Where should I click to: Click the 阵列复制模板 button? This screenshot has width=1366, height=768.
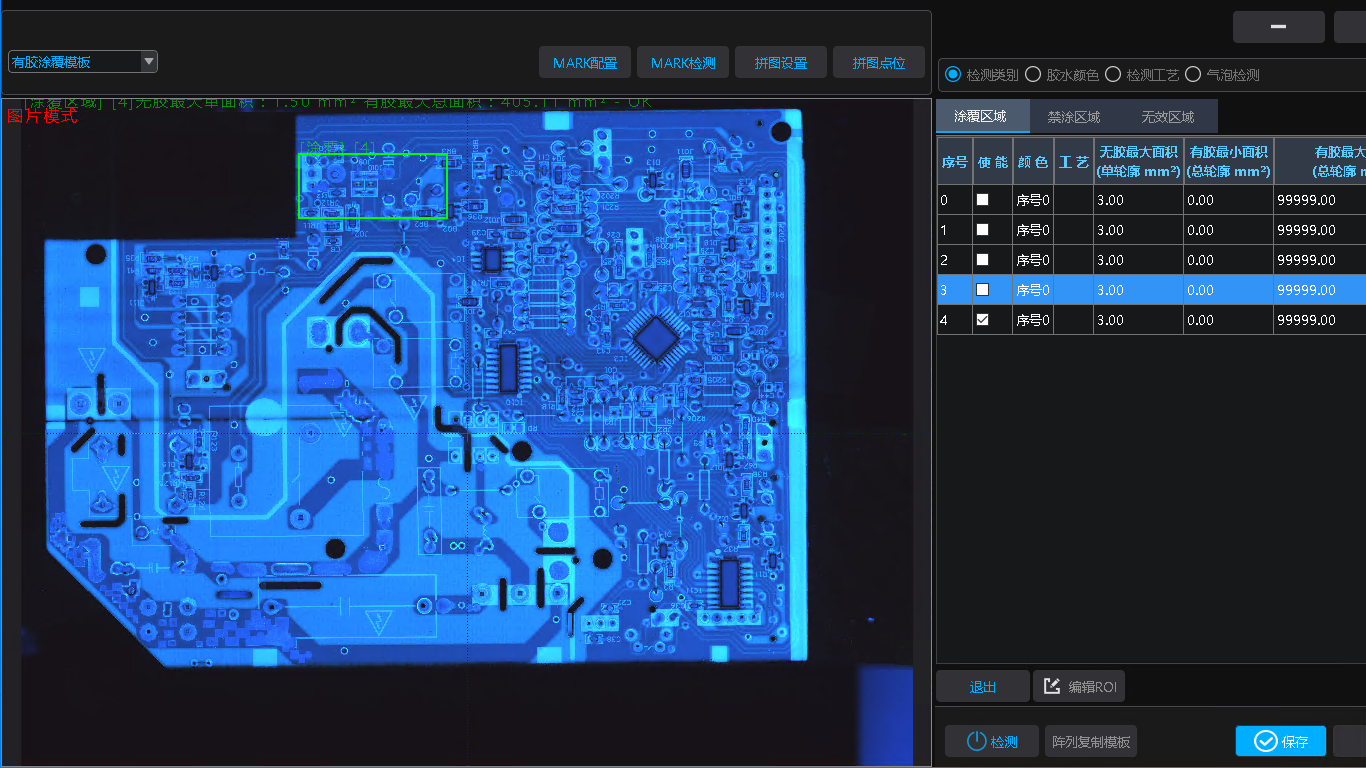[1090, 742]
